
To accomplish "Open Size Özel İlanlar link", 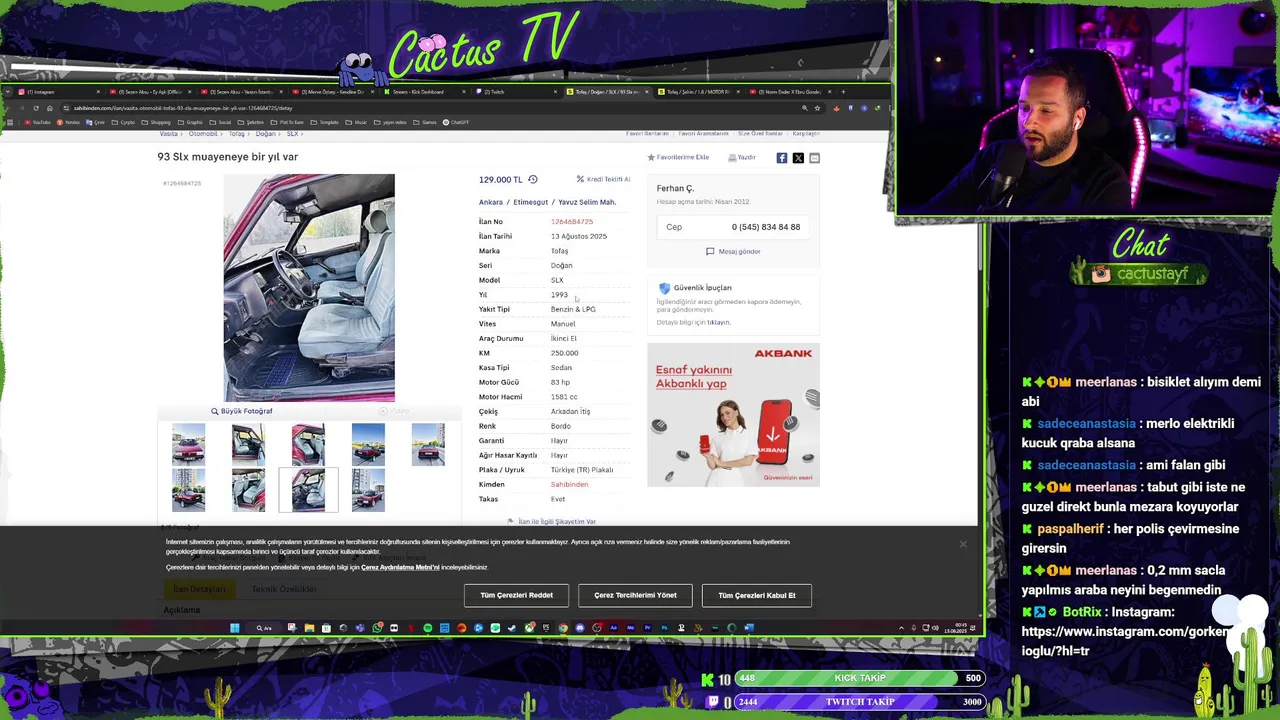I will (760, 133).
